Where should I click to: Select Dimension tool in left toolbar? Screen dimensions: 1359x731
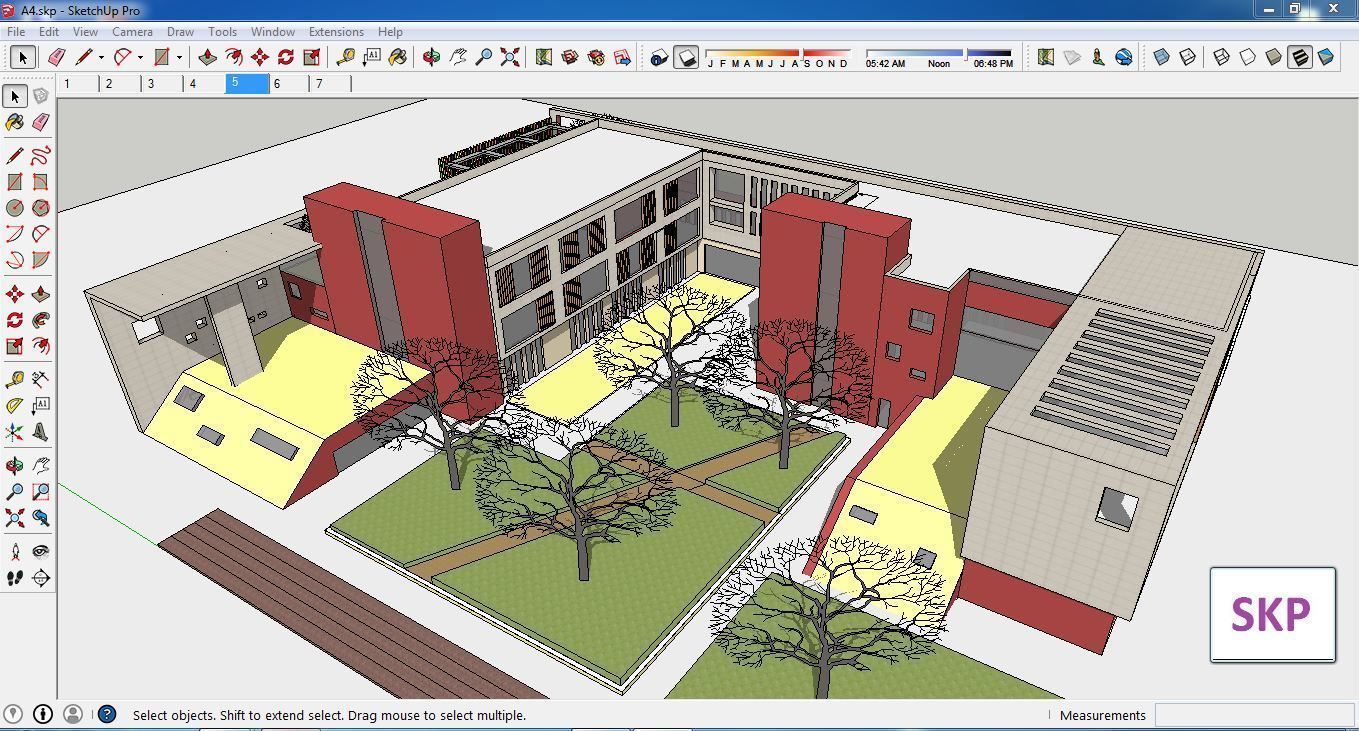[40, 379]
